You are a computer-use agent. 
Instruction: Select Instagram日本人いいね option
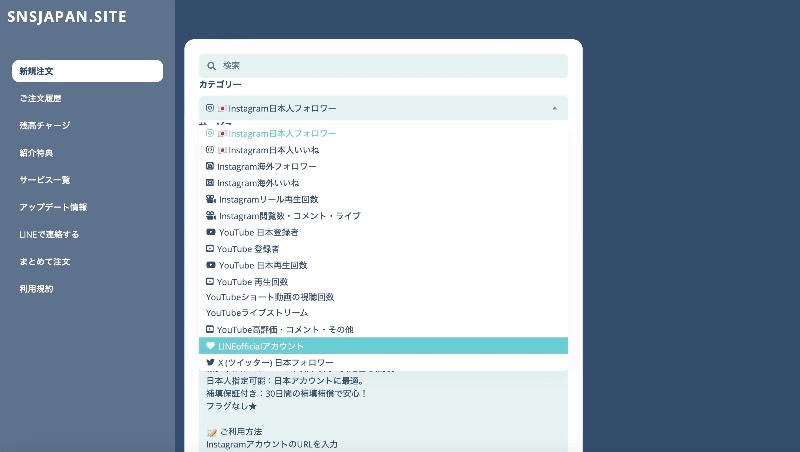383,150
